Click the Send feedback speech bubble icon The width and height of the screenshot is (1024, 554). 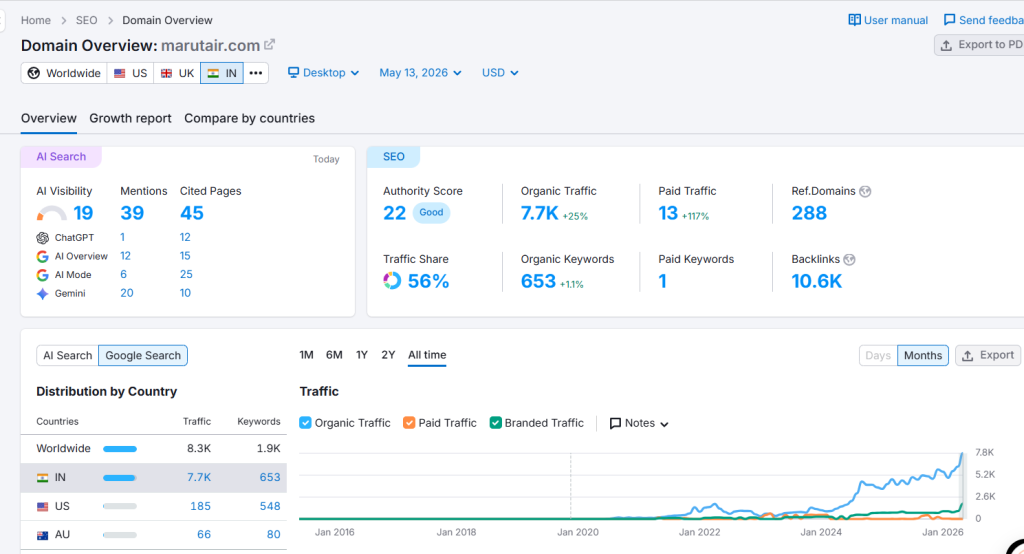pyautogui.click(x=950, y=20)
